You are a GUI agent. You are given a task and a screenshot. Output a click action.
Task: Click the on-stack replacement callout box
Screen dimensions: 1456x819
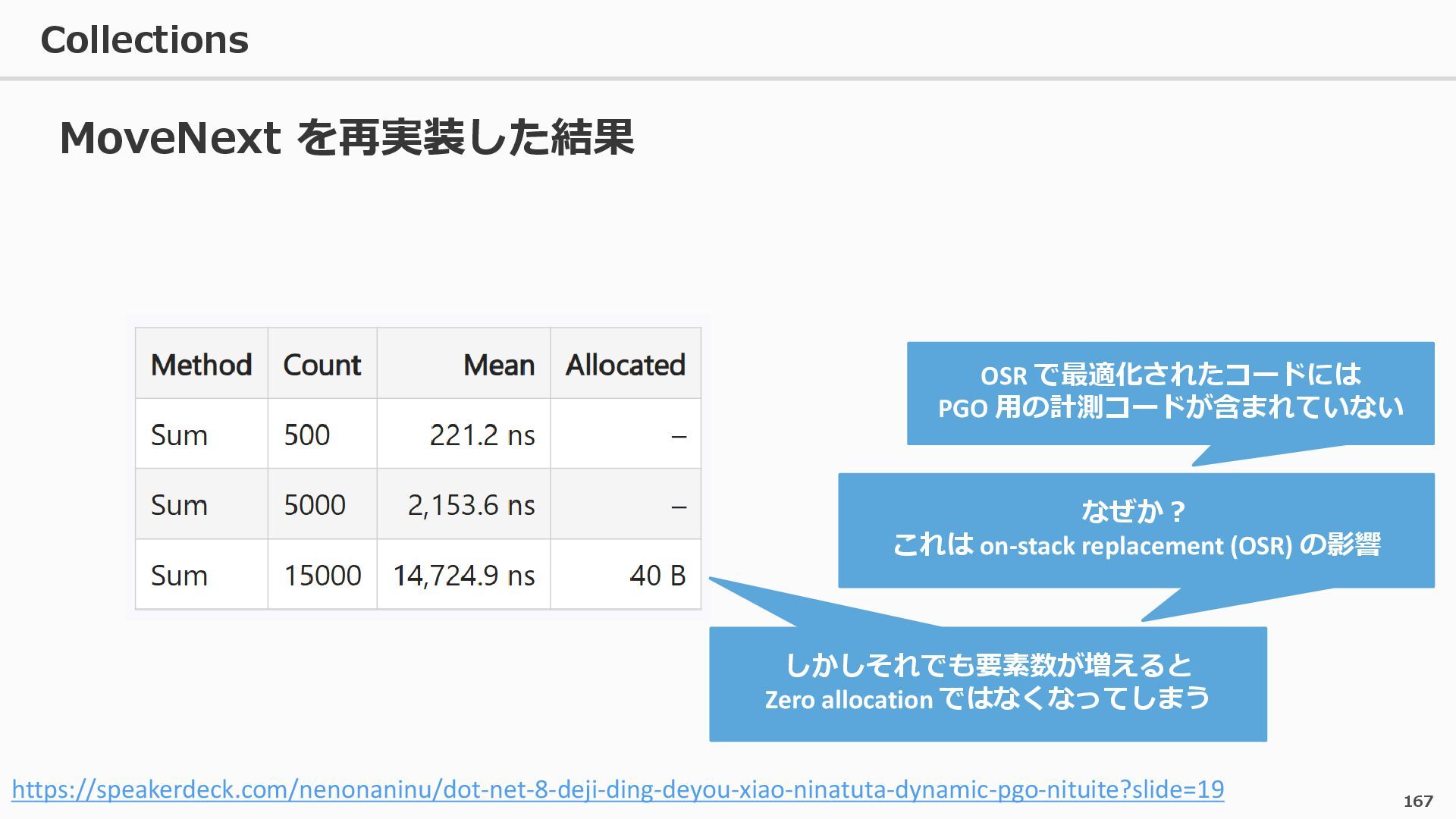point(1135,529)
